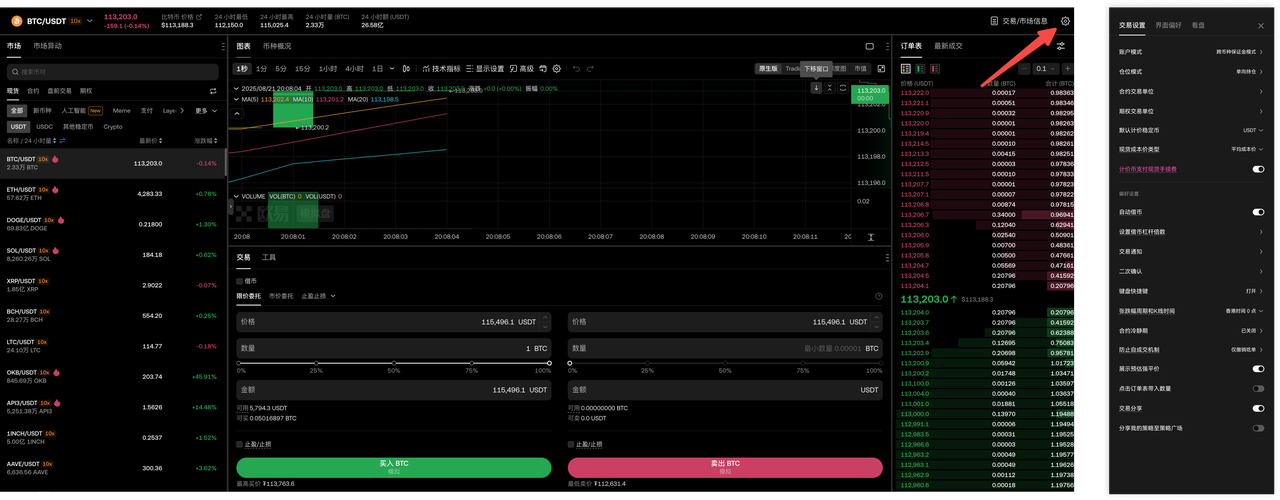
Task: Switch to the 市场异动 tab
Action: coord(47,46)
